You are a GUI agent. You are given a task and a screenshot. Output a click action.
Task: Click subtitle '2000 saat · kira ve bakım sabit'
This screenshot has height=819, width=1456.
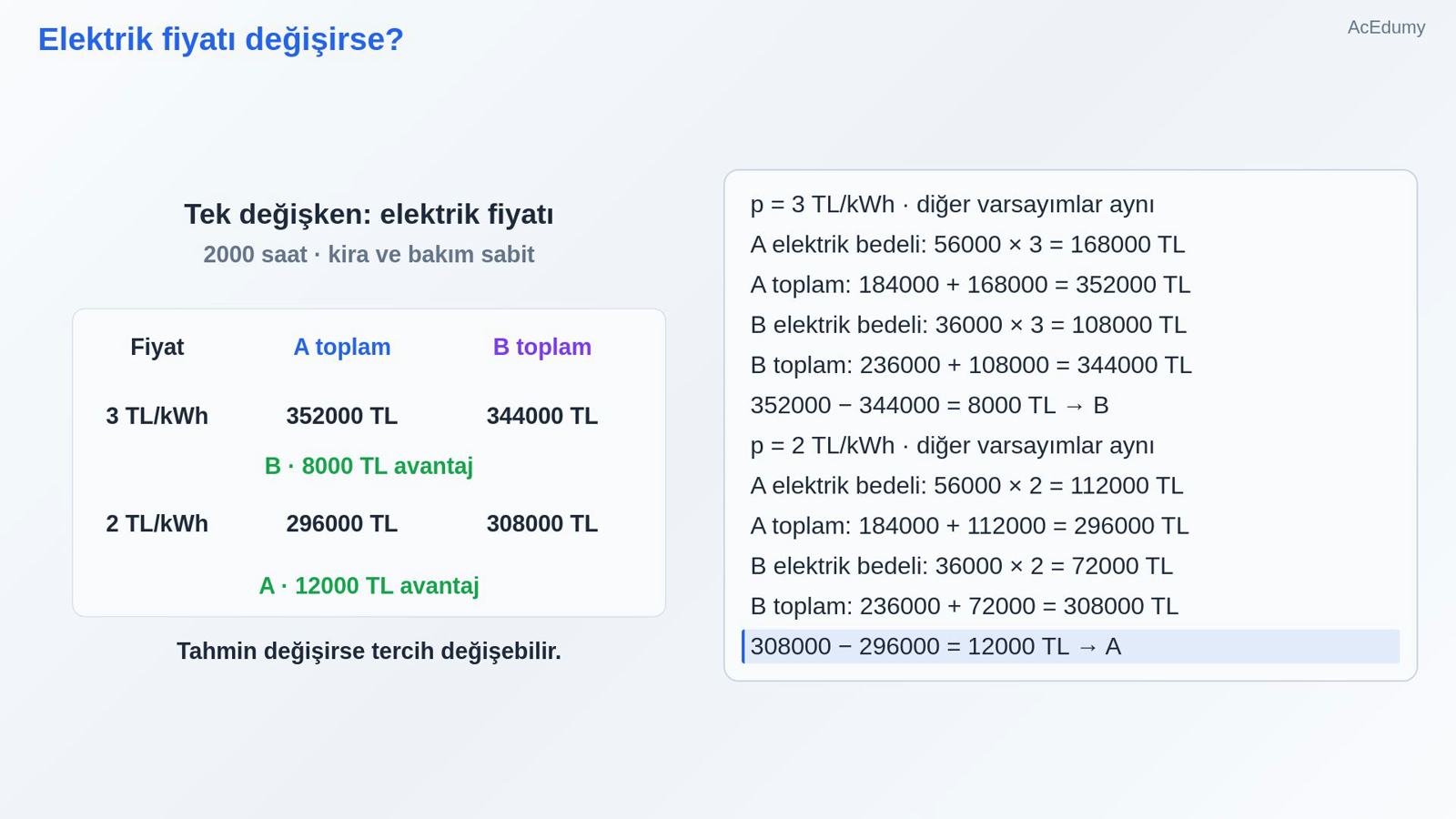point(369,255)
